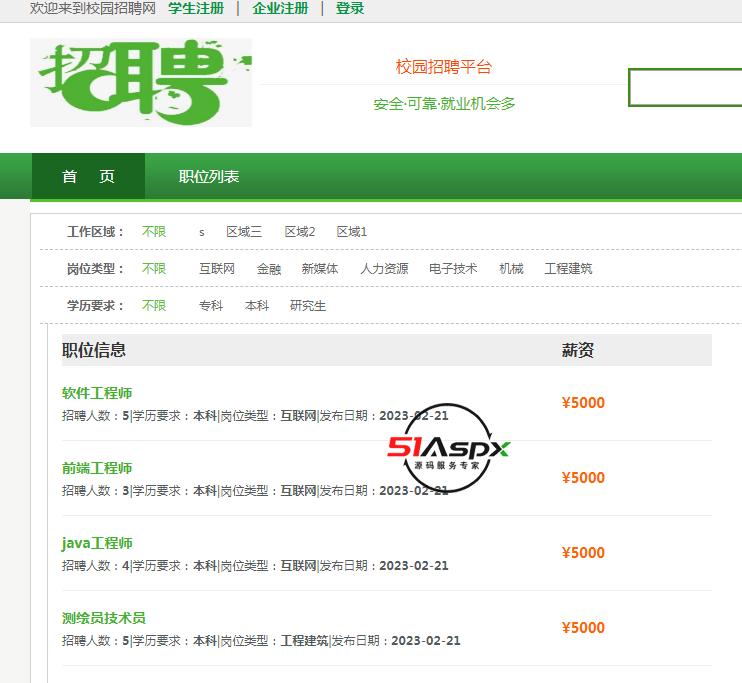The image size is (742, 683).
Task: Click the 职位信息 column header
Action: (x=94, y=350)
